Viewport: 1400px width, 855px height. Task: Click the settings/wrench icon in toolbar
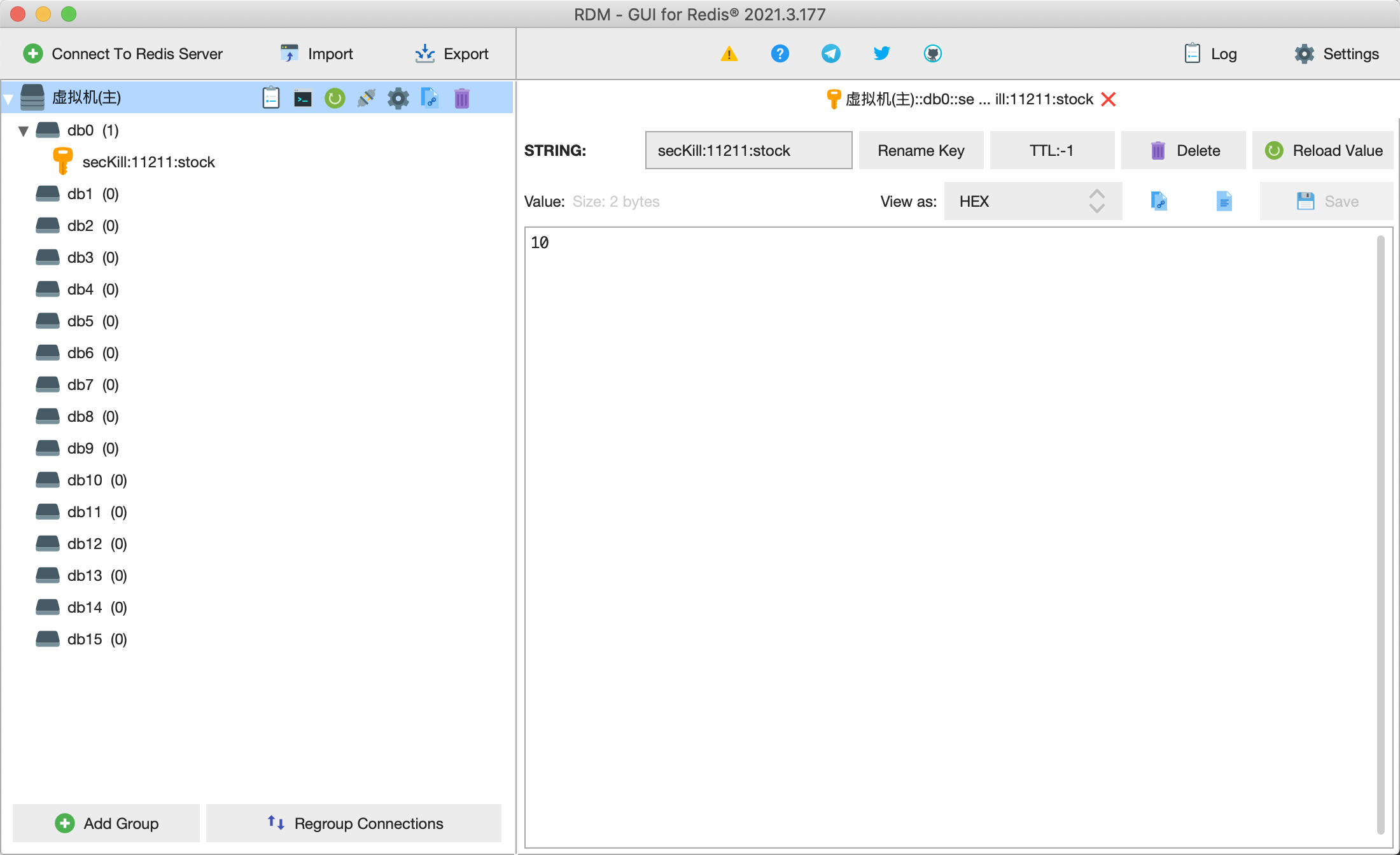click(x=398, y=97)
